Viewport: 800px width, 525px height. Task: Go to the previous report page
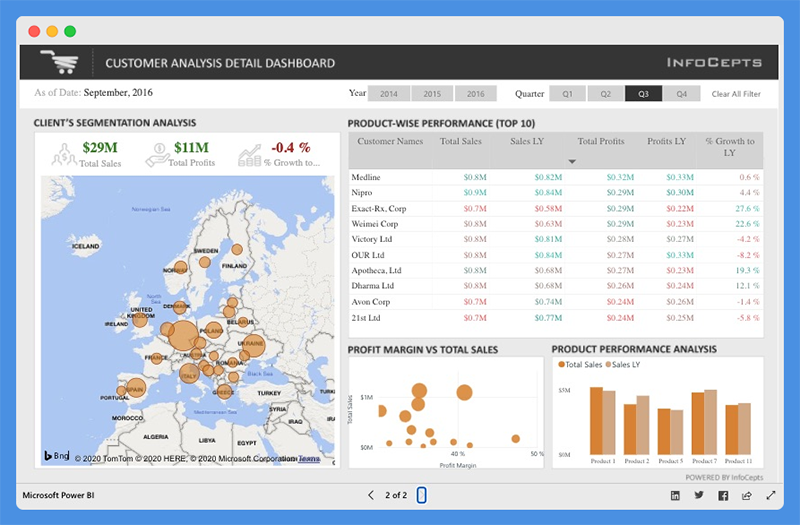tap(371, 495)
